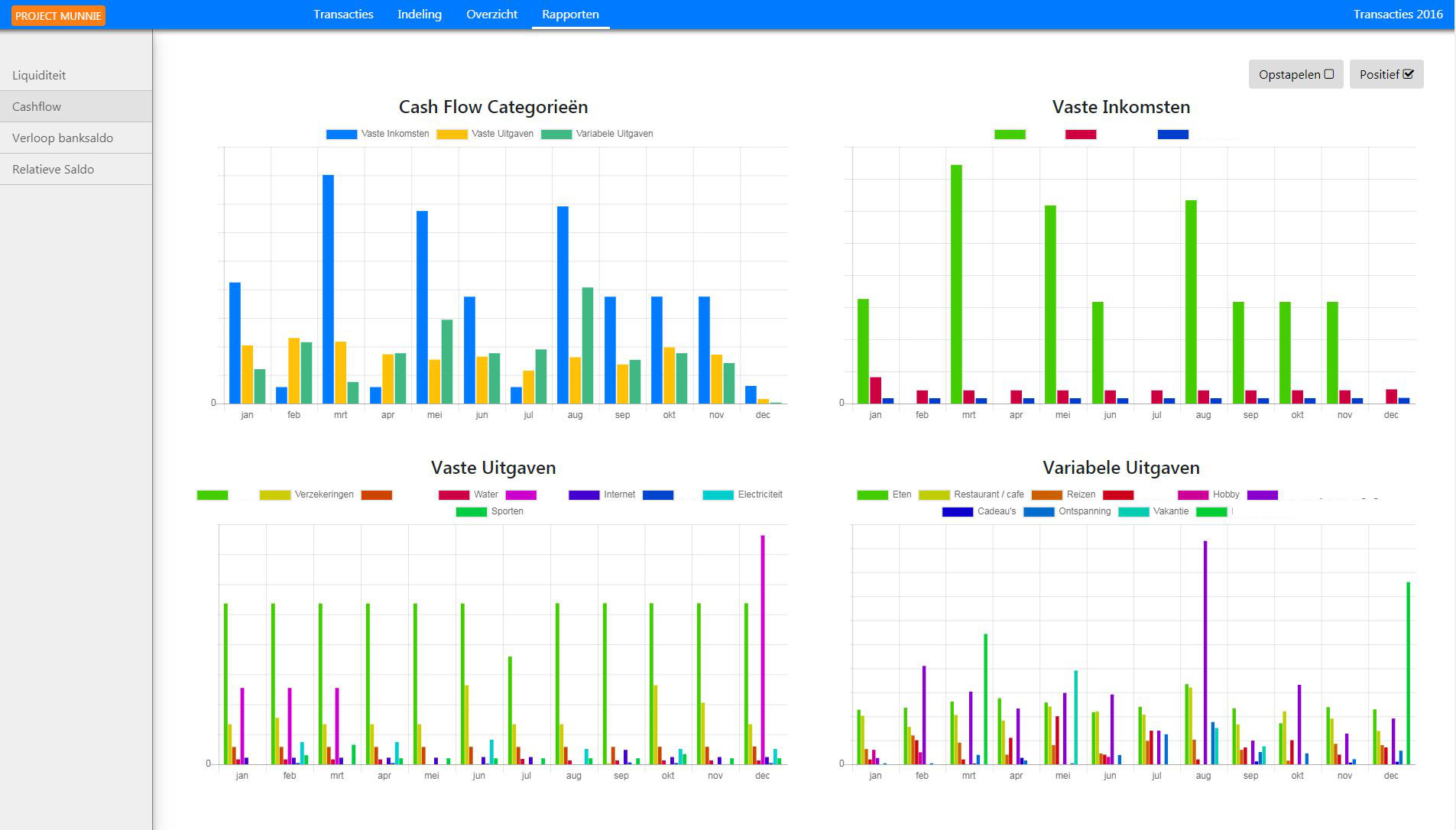Toggle the yellow Vaste Uitgaven legend series
The image size is (1456, 830).
click(485, 134)
